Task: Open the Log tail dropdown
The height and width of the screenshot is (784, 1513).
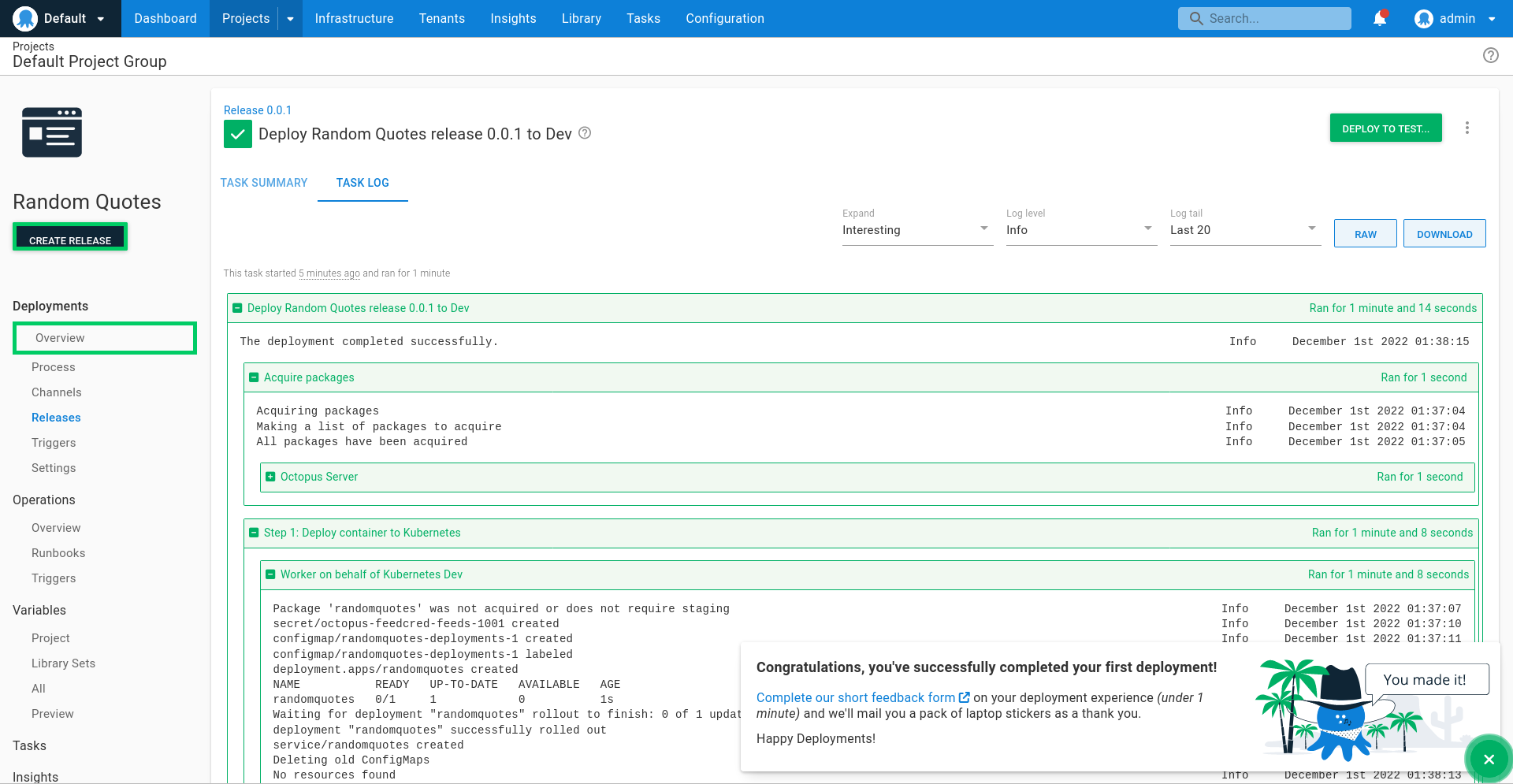Action: 1245,230
